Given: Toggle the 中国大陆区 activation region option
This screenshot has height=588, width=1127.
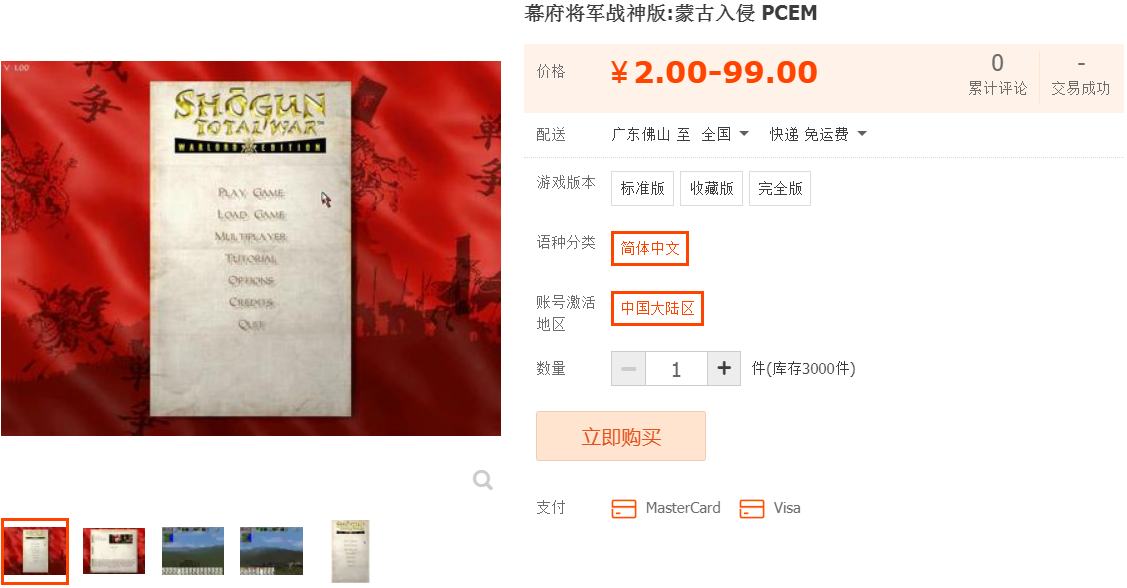Looking at the screenshot, I should pyautogui.click(x=657, y=308).
